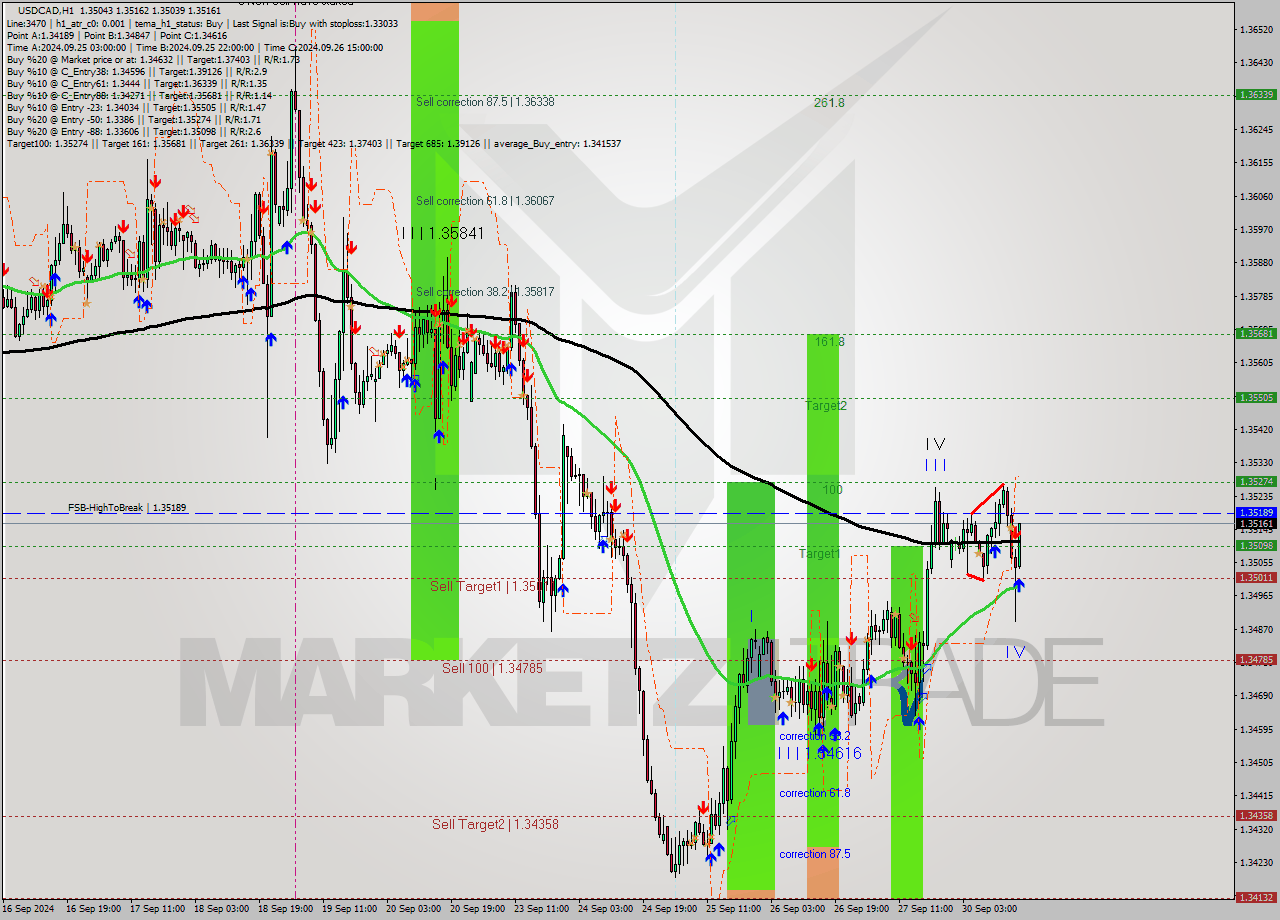The width and height of the screenshot is (1280, 920).
Task: Click the '100' level label
Action: click(832, 490)
